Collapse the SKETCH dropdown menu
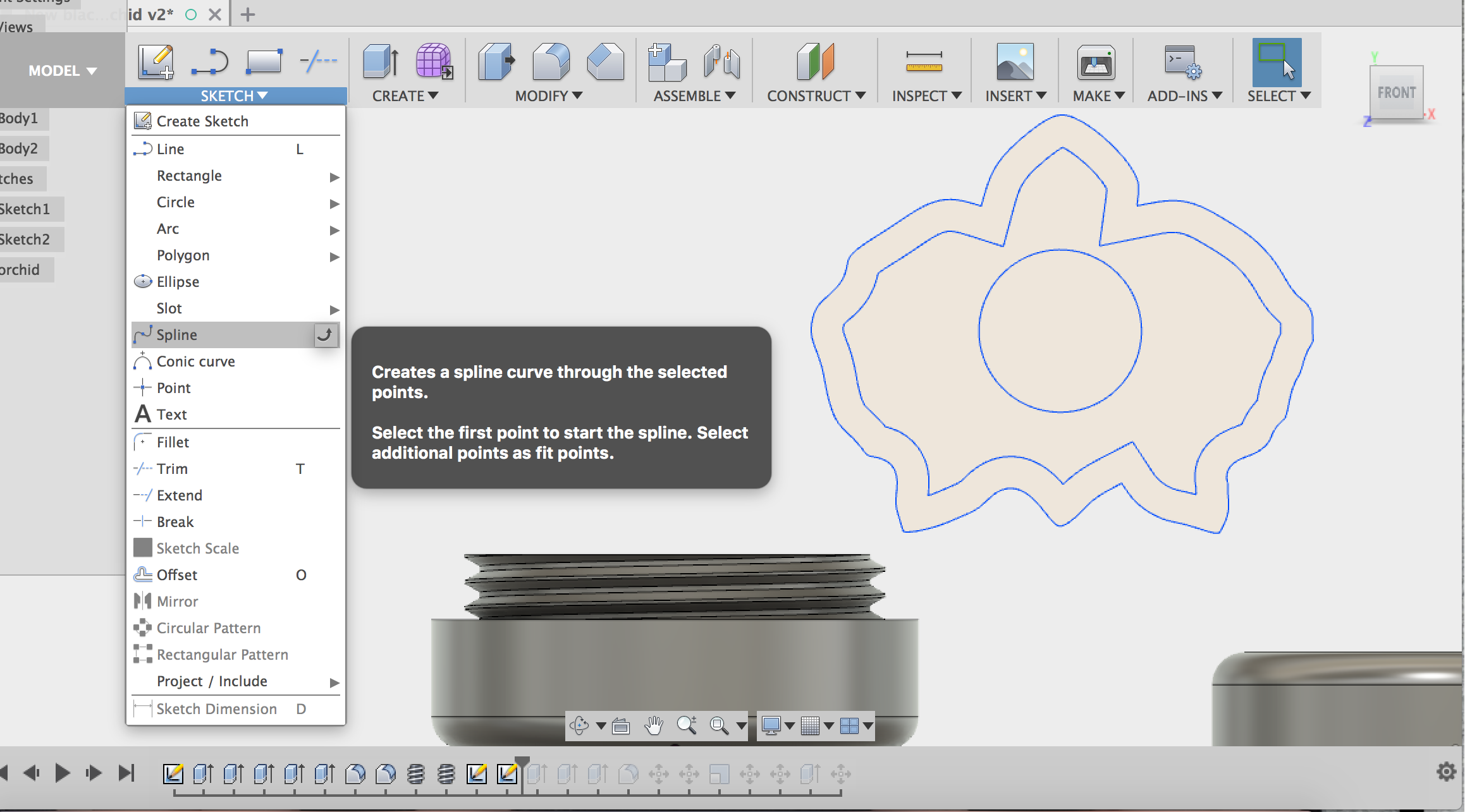1465x812 pixels. point(235,96)
